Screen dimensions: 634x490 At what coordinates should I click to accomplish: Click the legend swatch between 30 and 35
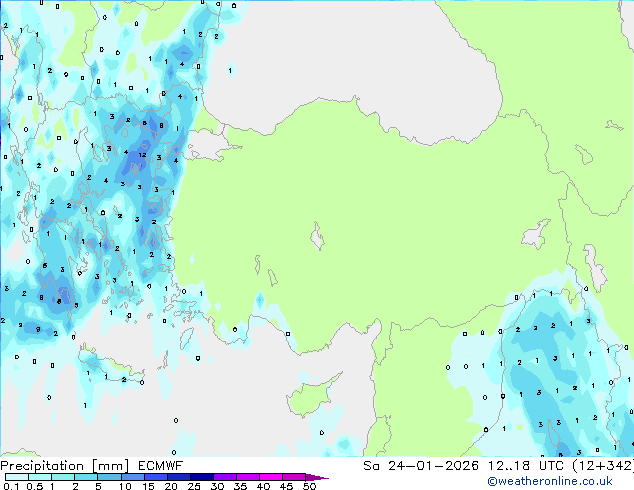(x=225, y=477)
